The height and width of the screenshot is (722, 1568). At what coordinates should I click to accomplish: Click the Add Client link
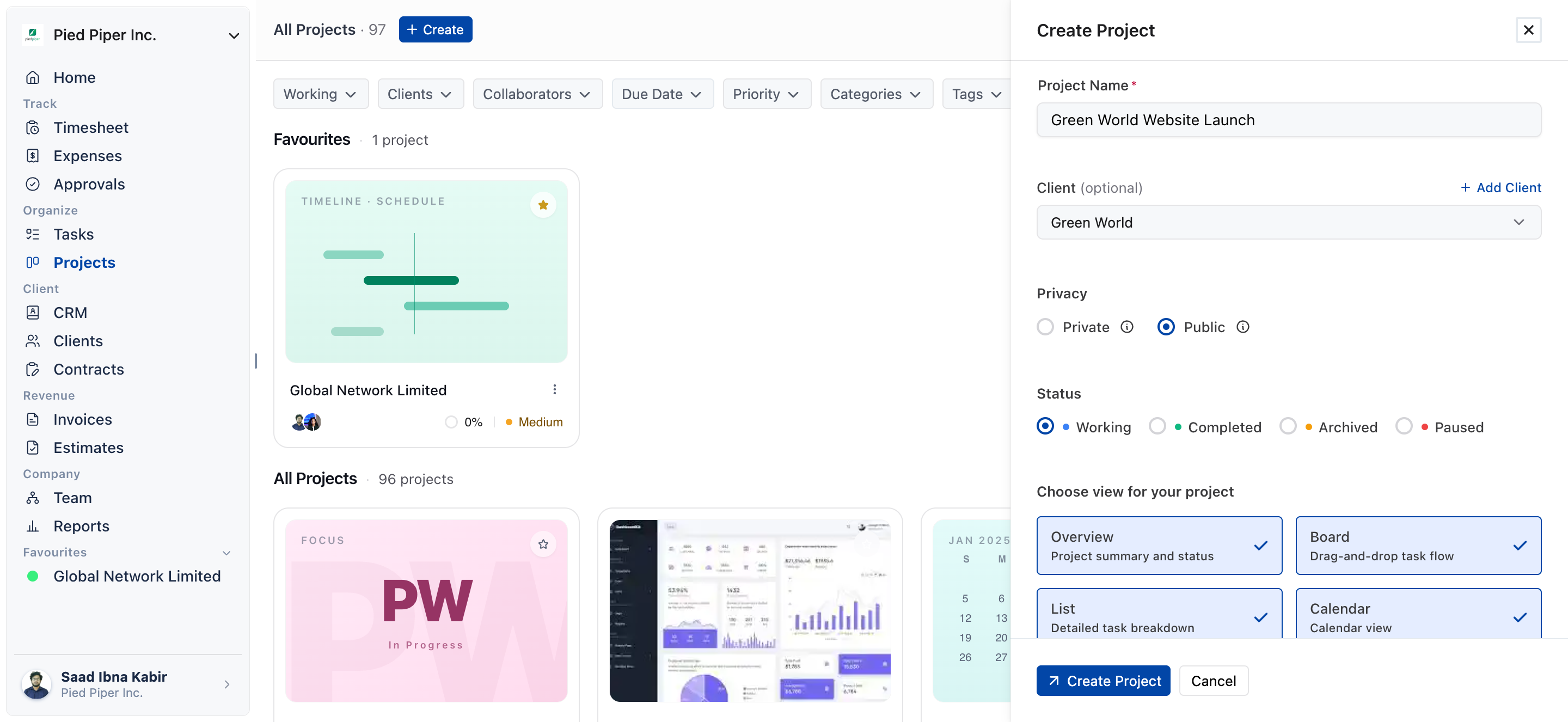point(1501,187)
